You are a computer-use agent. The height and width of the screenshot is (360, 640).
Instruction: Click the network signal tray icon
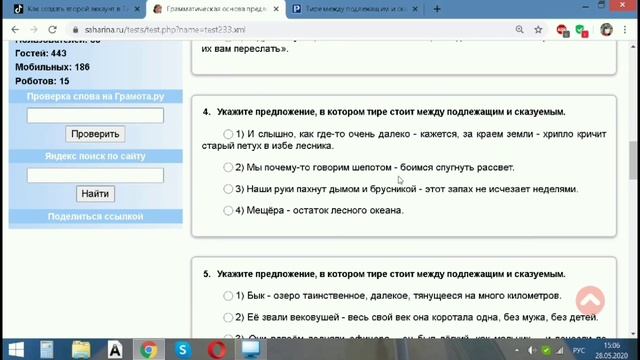[560, 350]
